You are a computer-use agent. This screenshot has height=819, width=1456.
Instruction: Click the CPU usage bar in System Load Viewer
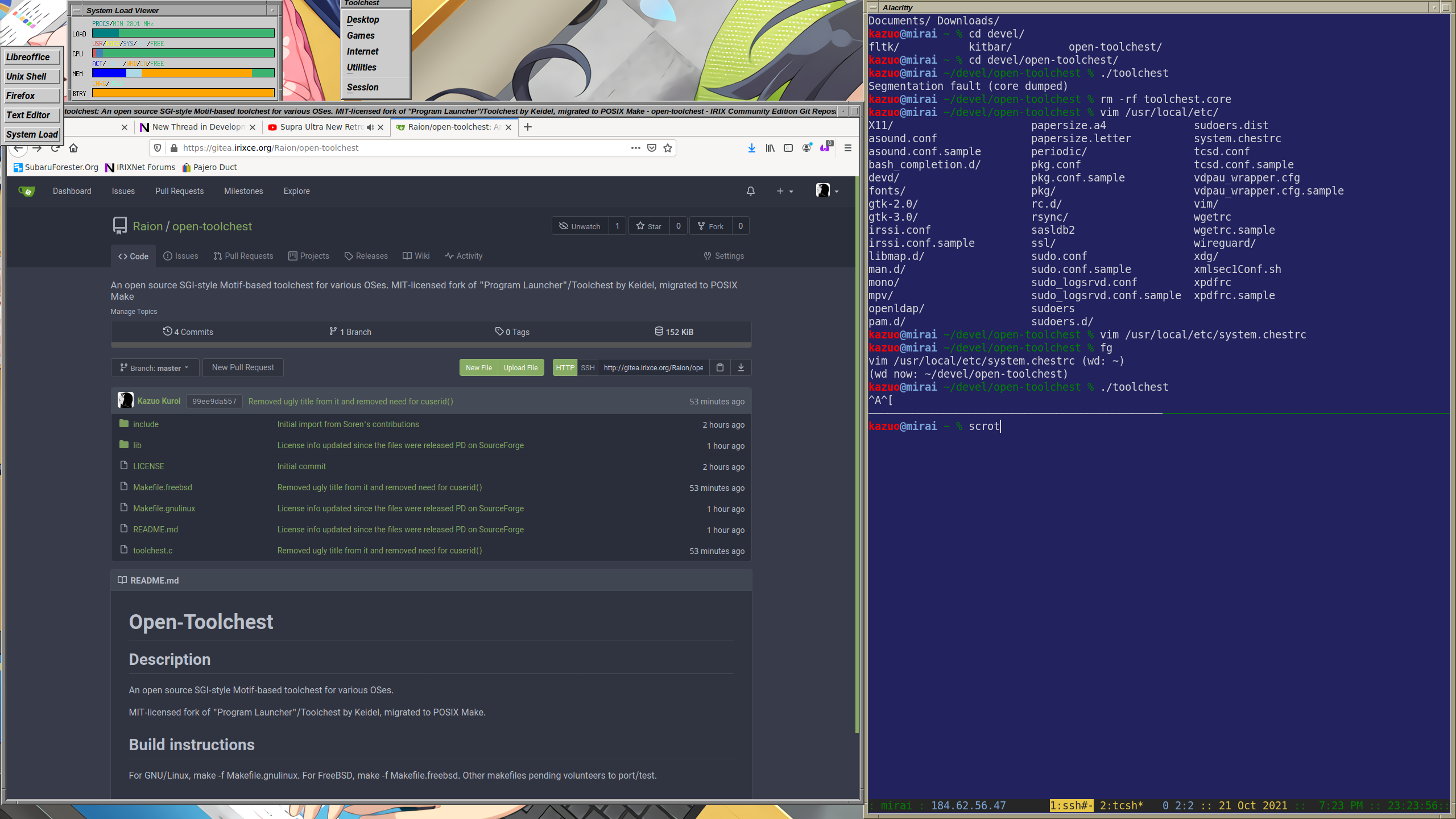[183, 53]
